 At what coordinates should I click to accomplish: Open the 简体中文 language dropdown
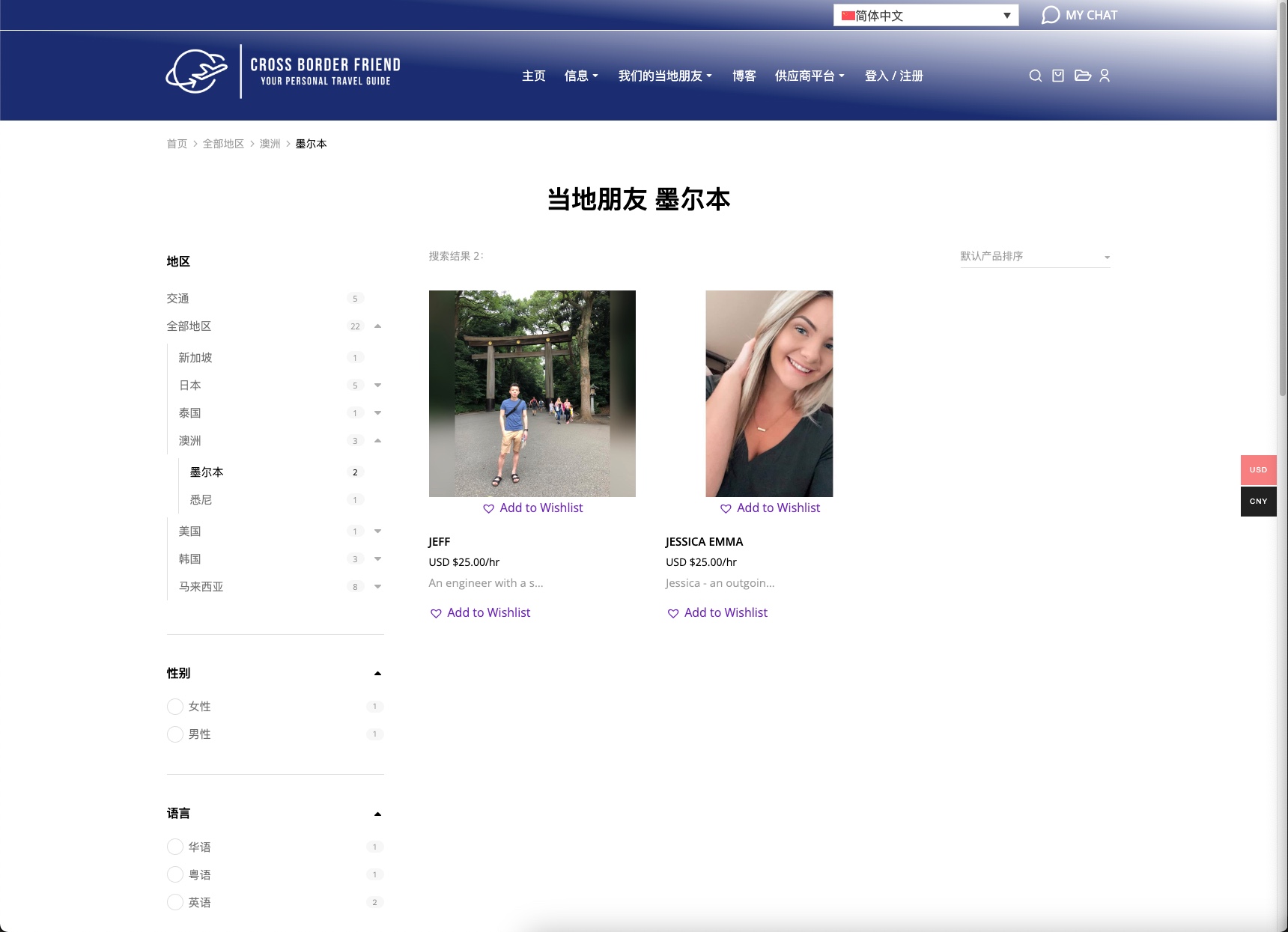926,16
